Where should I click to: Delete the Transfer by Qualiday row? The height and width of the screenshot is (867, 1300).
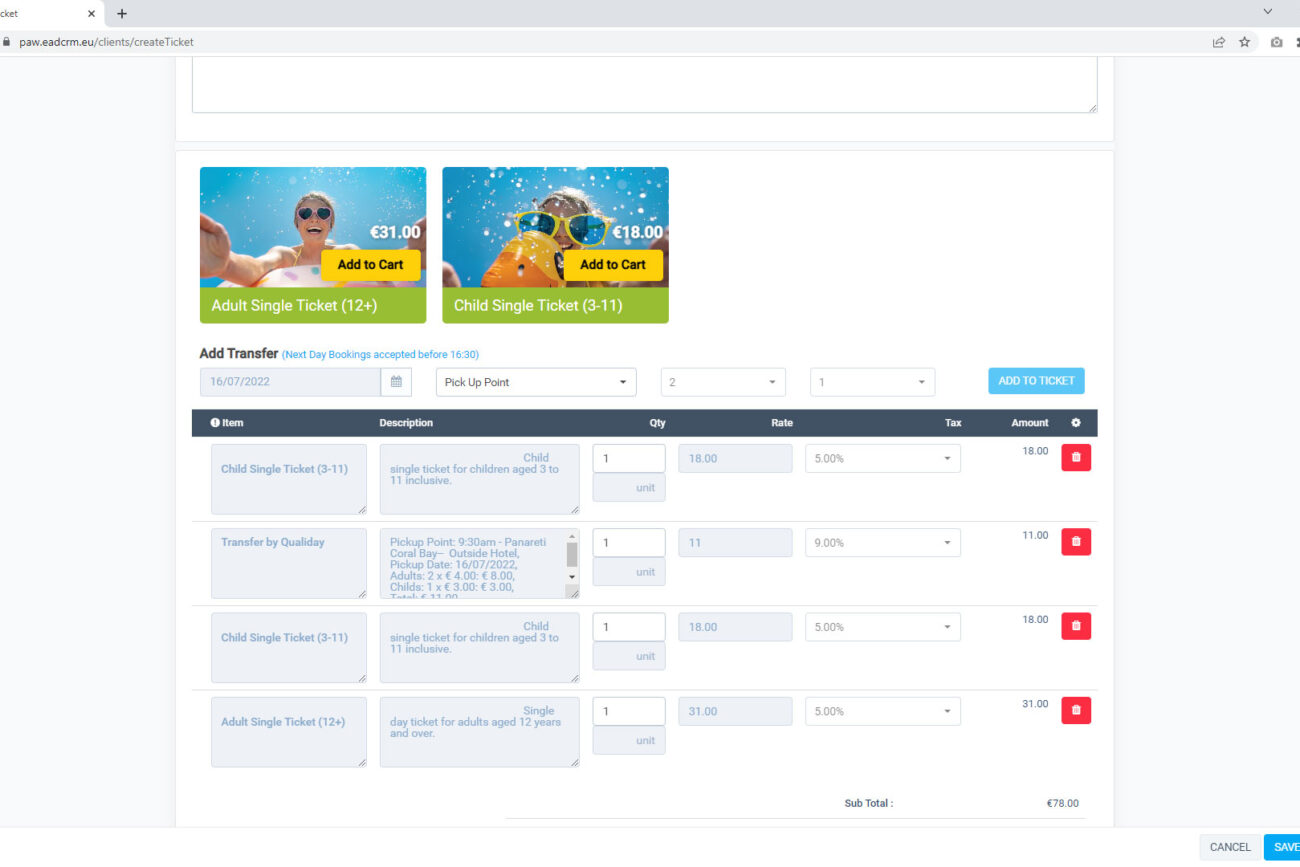[x=1075, y=542]
